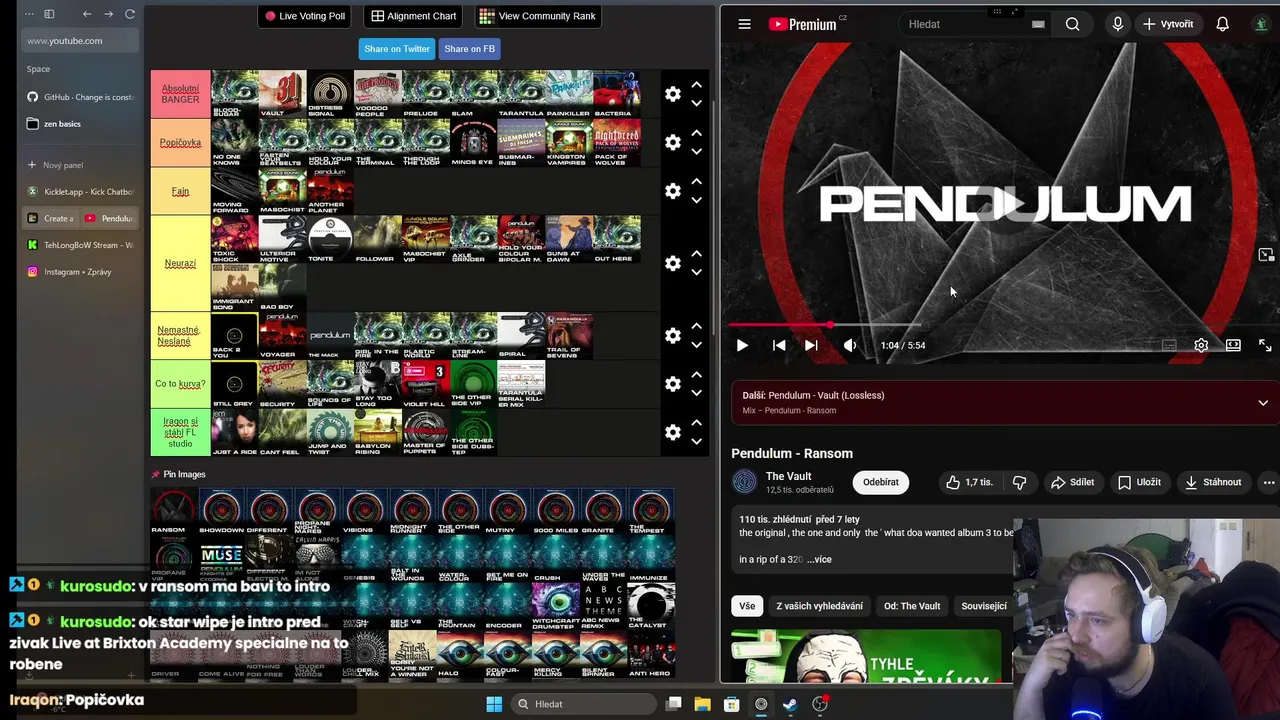Screen dimensions: 1280x720
Task: Open more actions menu beside Stáhnout
Action: pos(1268,482)
